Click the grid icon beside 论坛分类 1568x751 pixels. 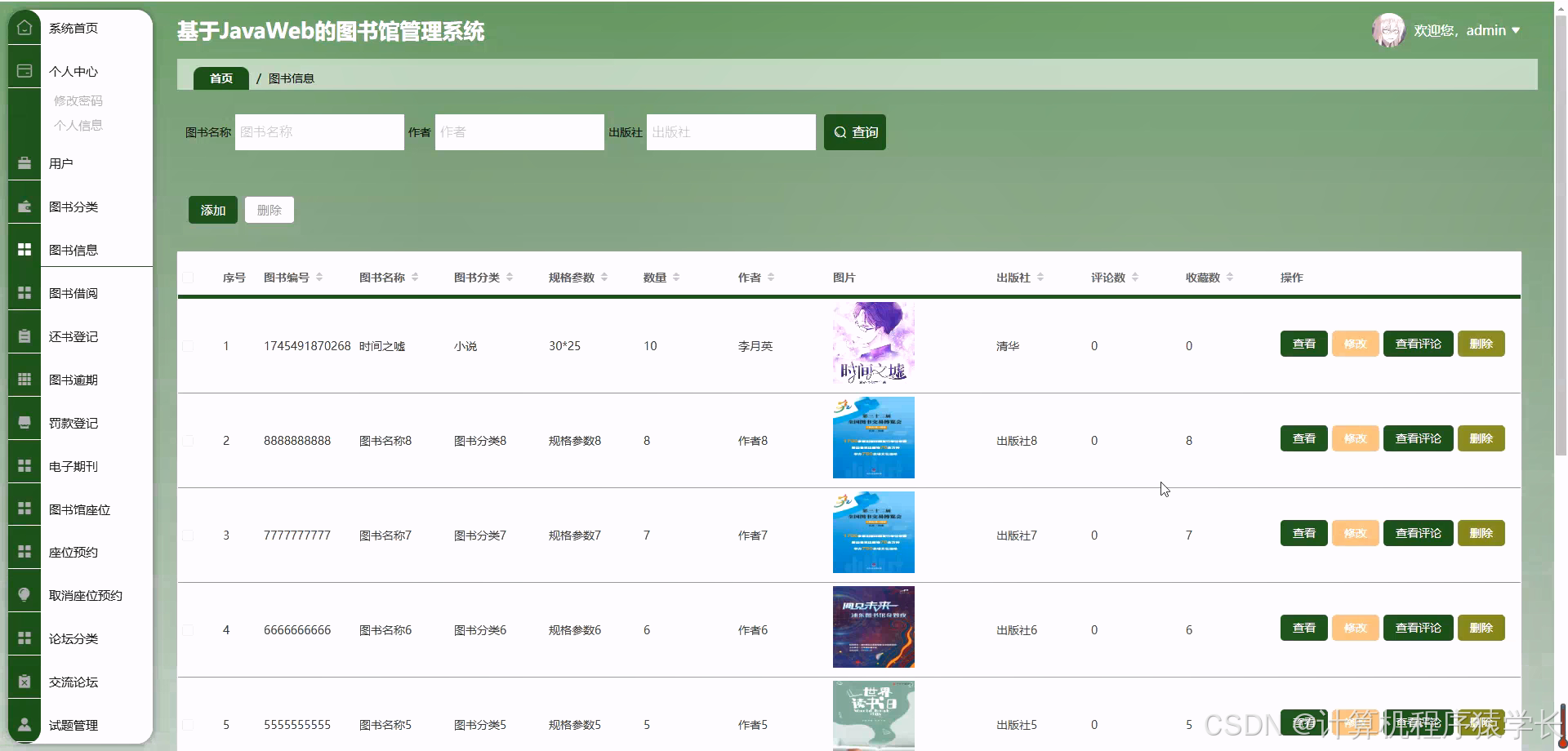point(24,638)
